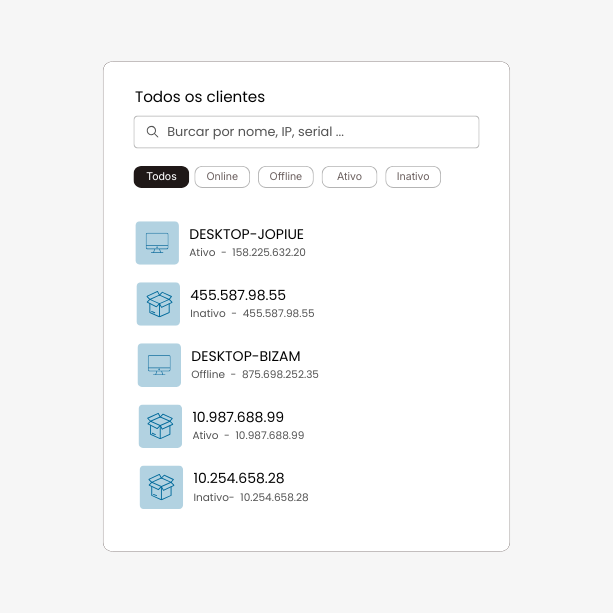Click the box icon for 455.587.98.55
The height and width of the screenshot is (613, 613).
pyautogui.click(x=158, y=304)
